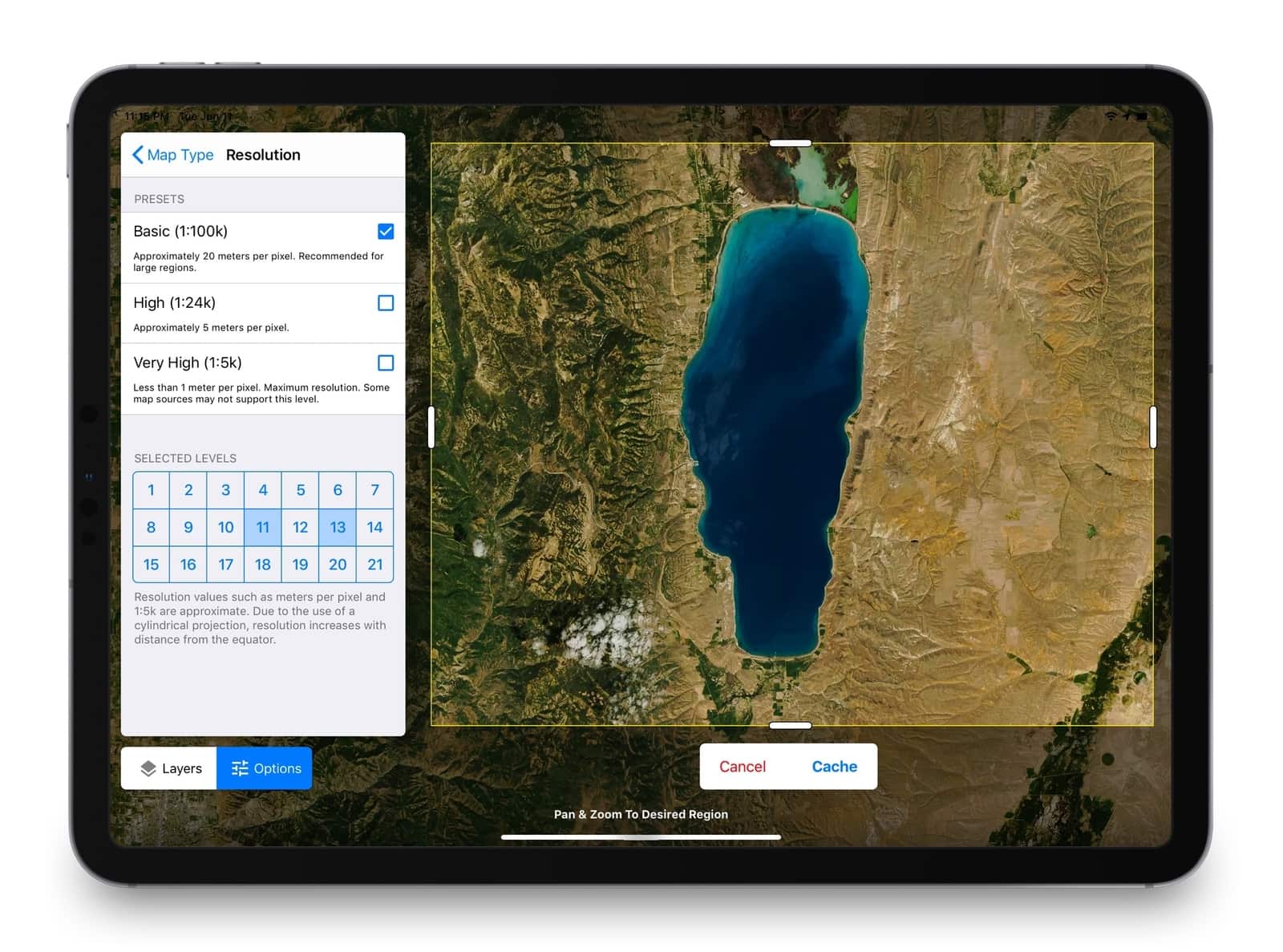Image resolution: width=1283 pixels, height=952 pixels.
Task: Tap the sliders icon on Options button
Action: pos(239,768)
